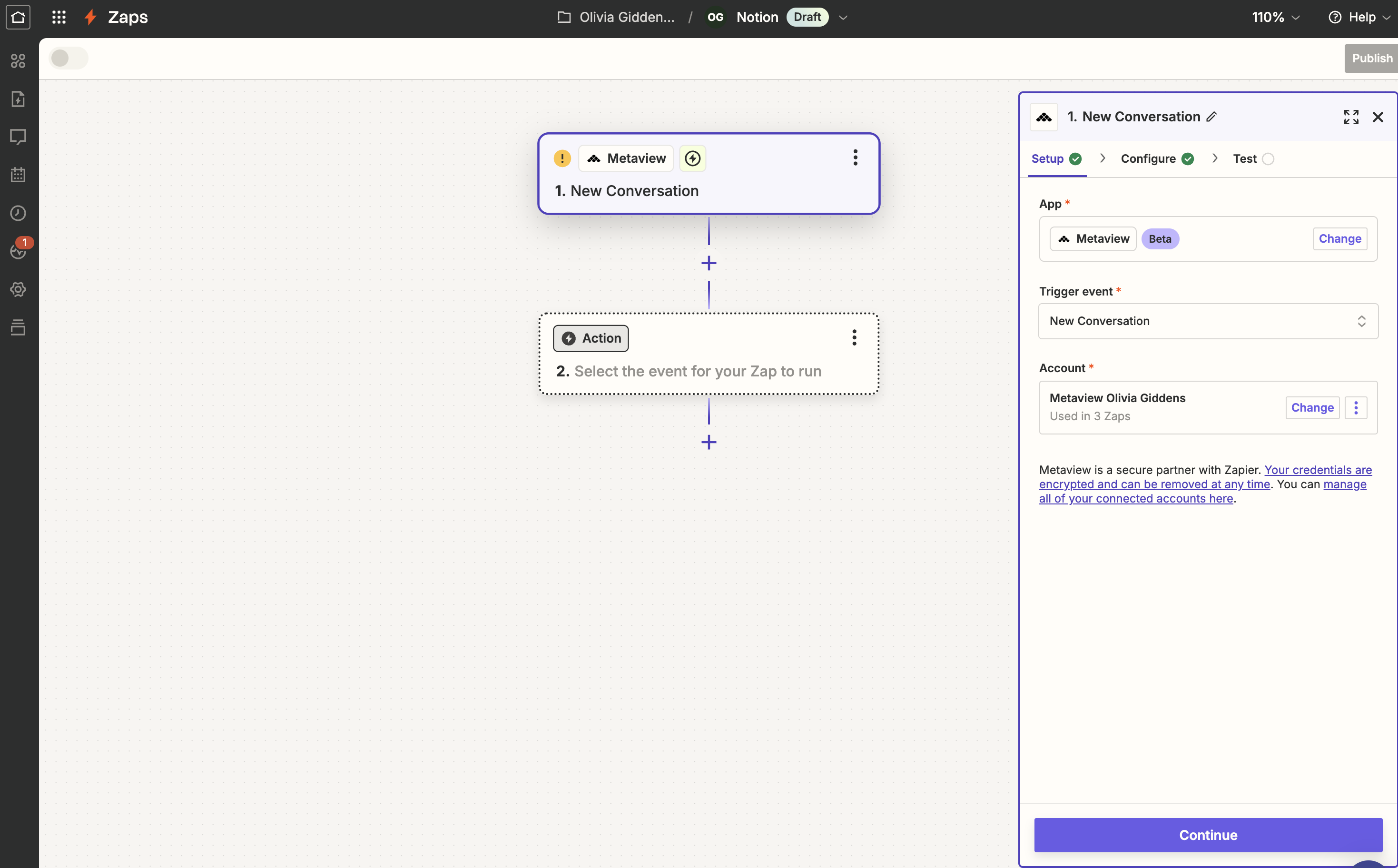The width and height of the screenshot is (1398, 868).
Task: Click the settings gear icon in sidebar
Action: click(x=18, y=289)
